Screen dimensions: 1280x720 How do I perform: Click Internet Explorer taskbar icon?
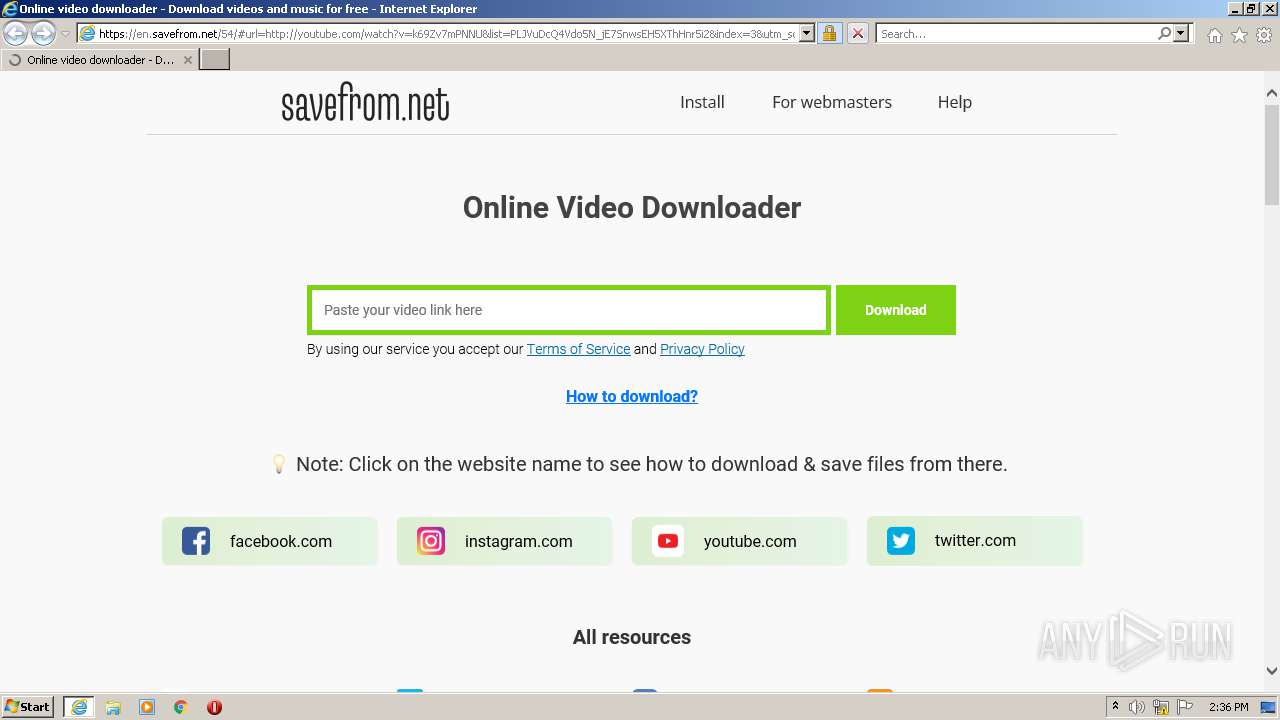(x=79, y=707)
